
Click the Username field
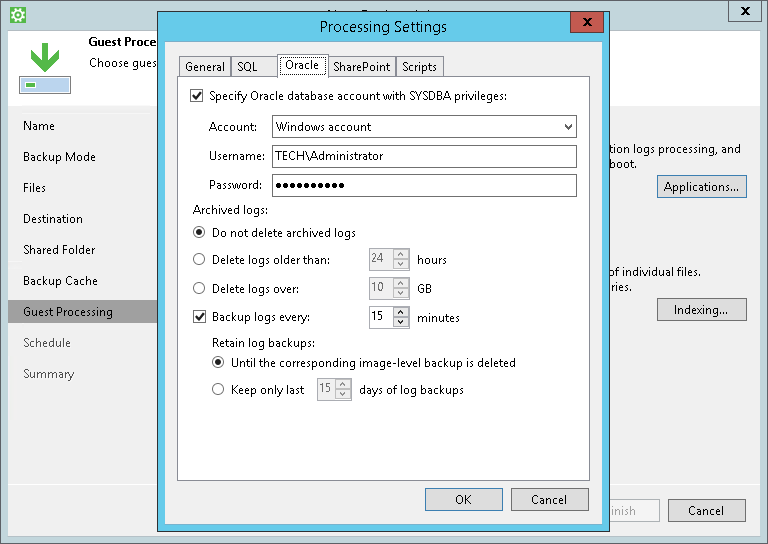click(x=424, y=156)
